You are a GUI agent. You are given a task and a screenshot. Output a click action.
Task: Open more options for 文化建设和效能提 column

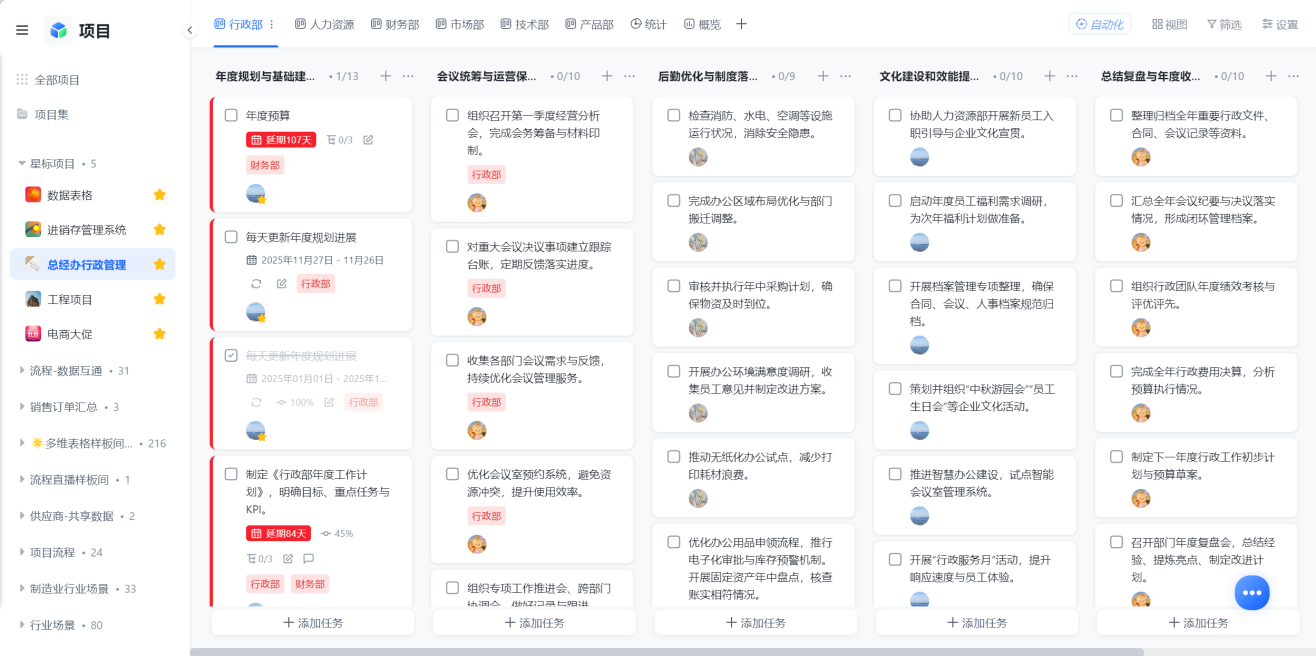coord(1072,76)
